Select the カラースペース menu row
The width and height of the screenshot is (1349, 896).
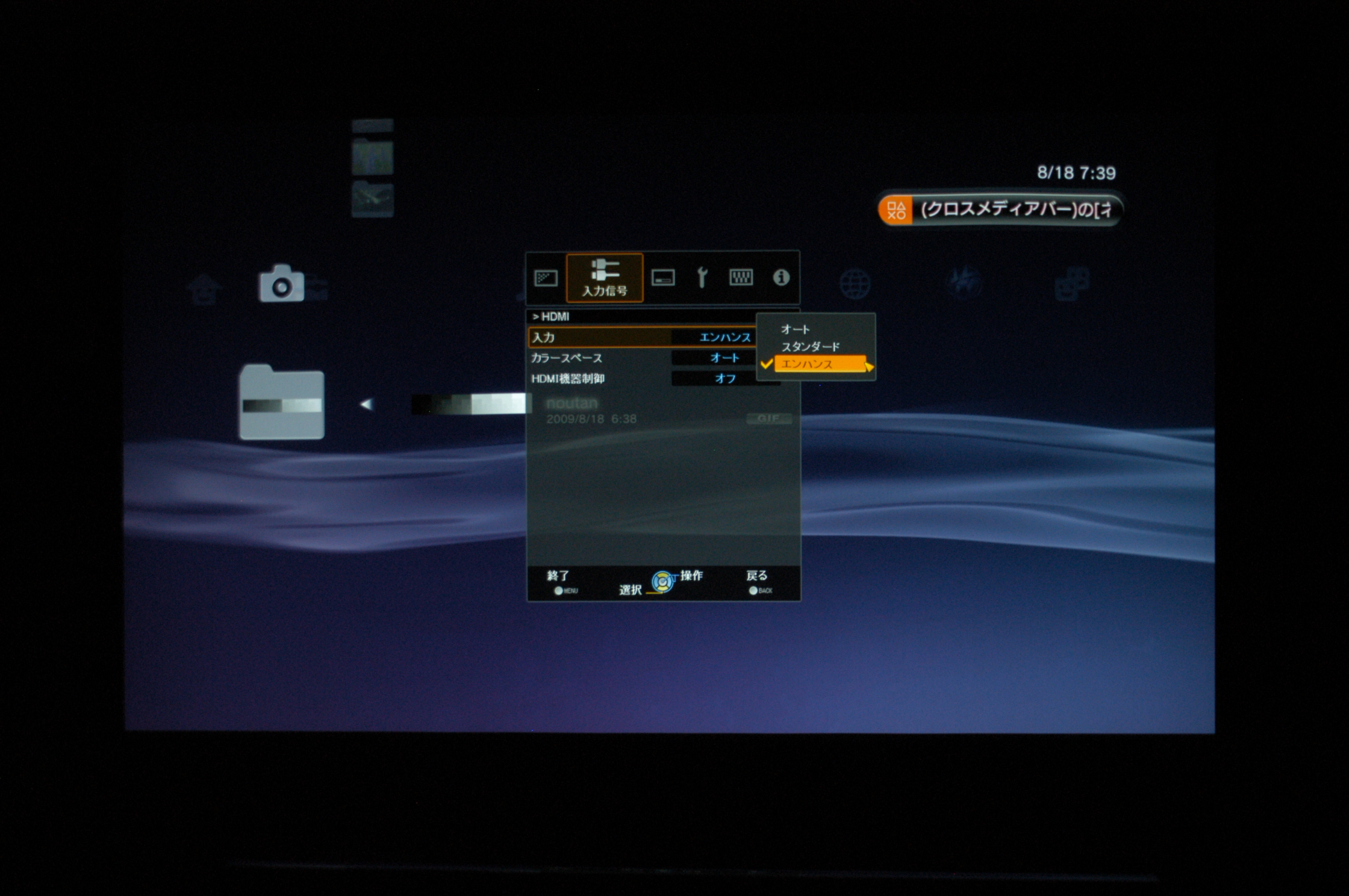click(x=642, y=358)
